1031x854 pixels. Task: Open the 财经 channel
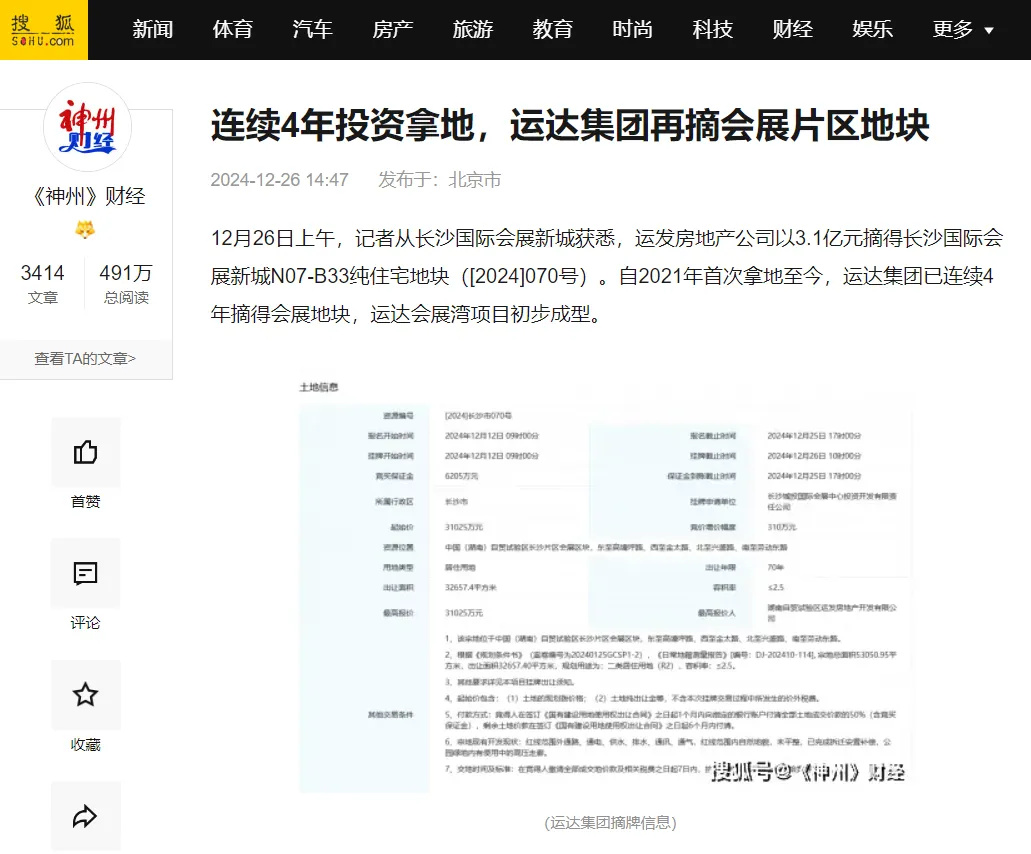point(792,30)
